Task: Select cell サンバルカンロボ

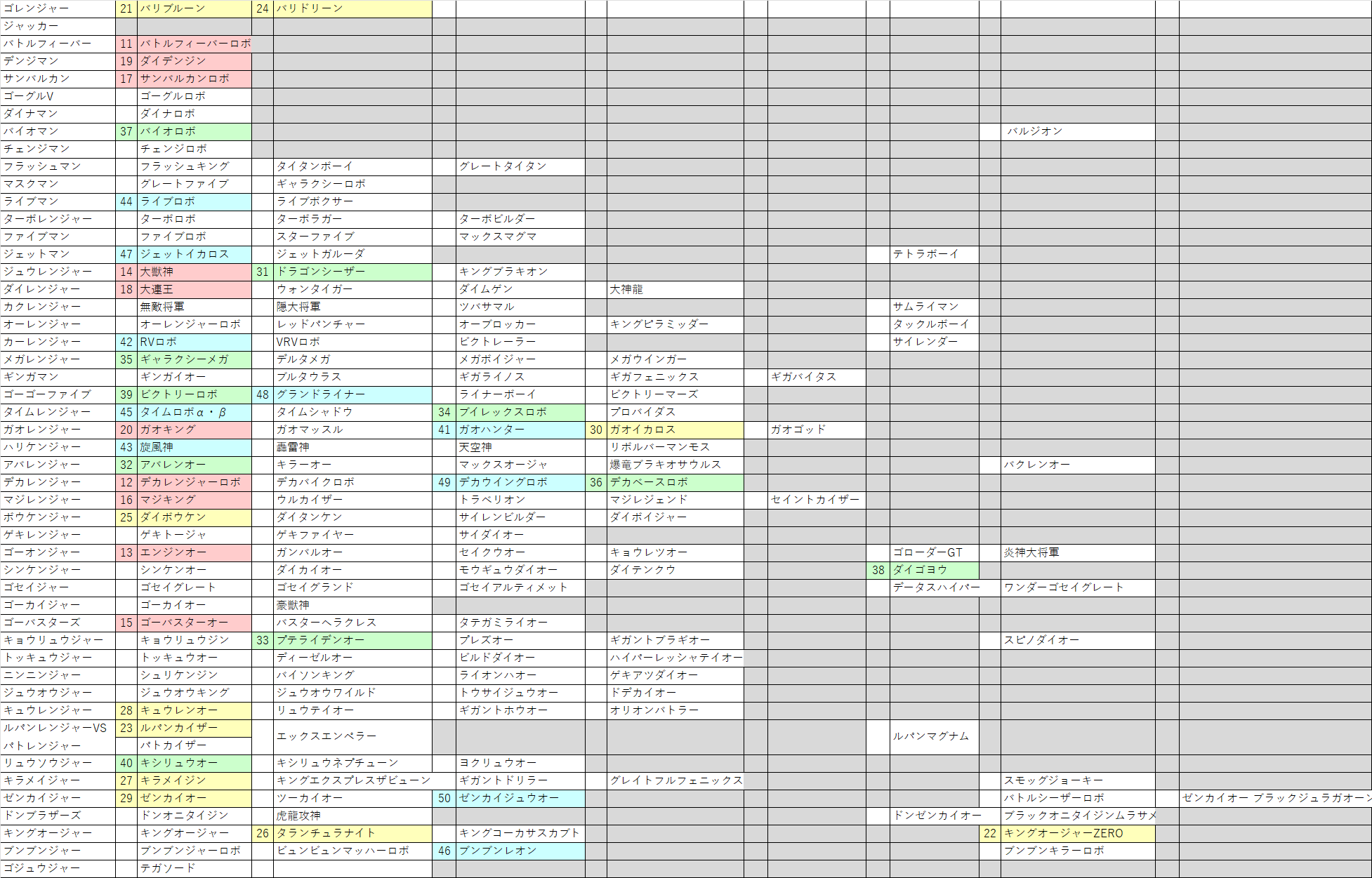Action: (194, 79)
